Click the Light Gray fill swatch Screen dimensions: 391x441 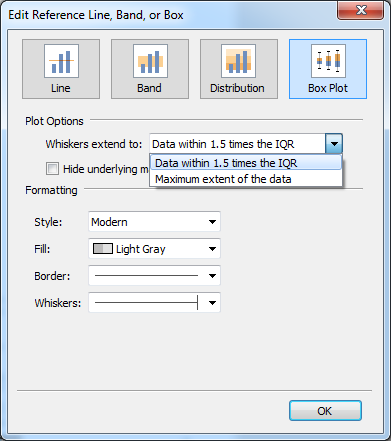[x=103, y=249]
